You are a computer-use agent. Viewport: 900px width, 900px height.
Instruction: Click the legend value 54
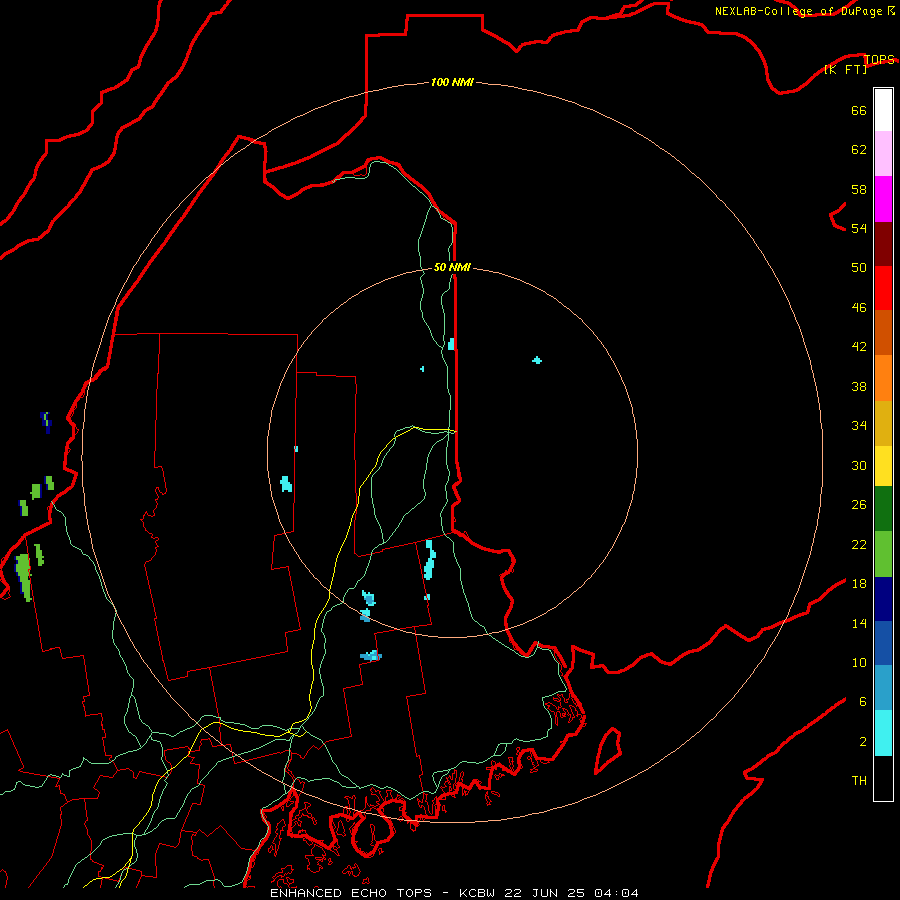coord(859,228)
